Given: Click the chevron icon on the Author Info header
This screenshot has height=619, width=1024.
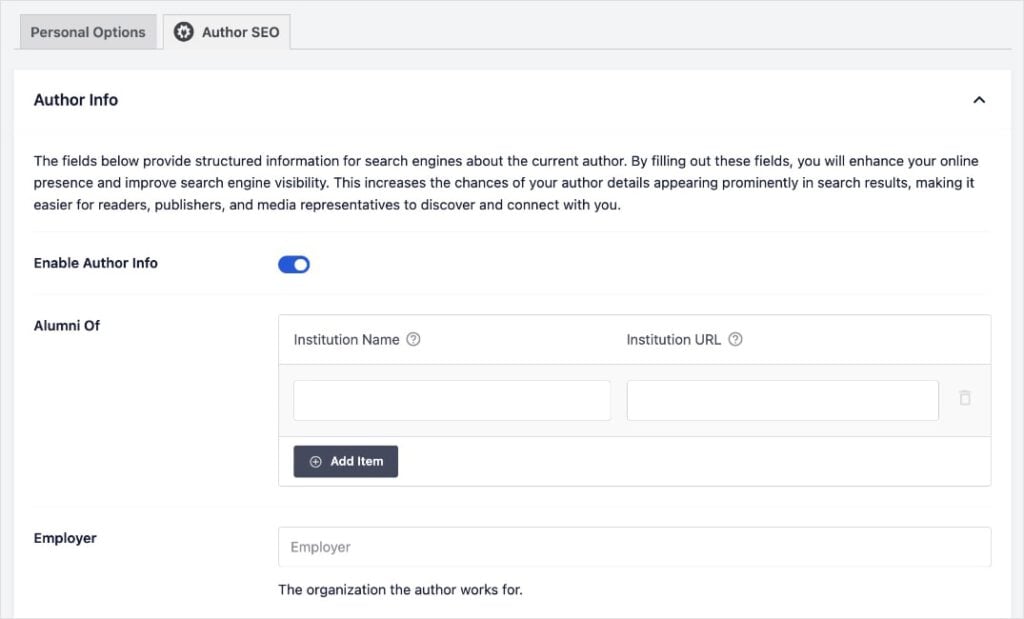Looking at the screenshot, I should (x=980, y=99).
